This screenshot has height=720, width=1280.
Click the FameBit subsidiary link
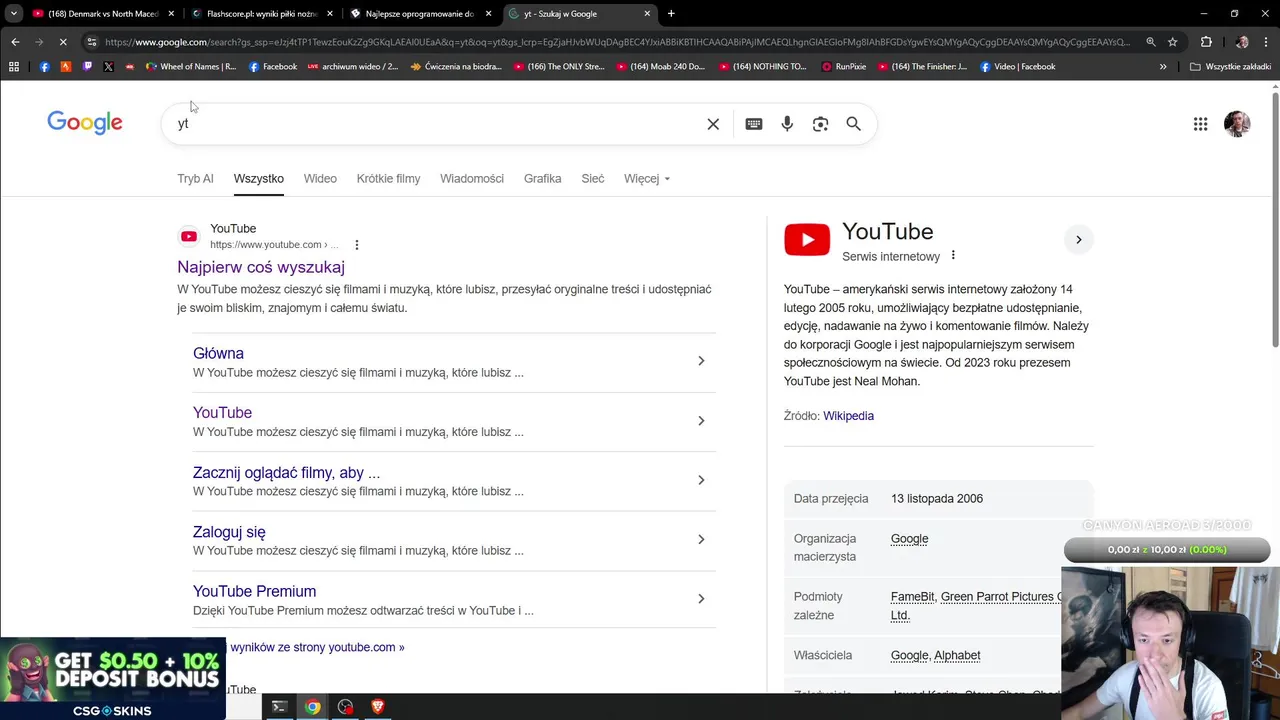tap(913, 597)
